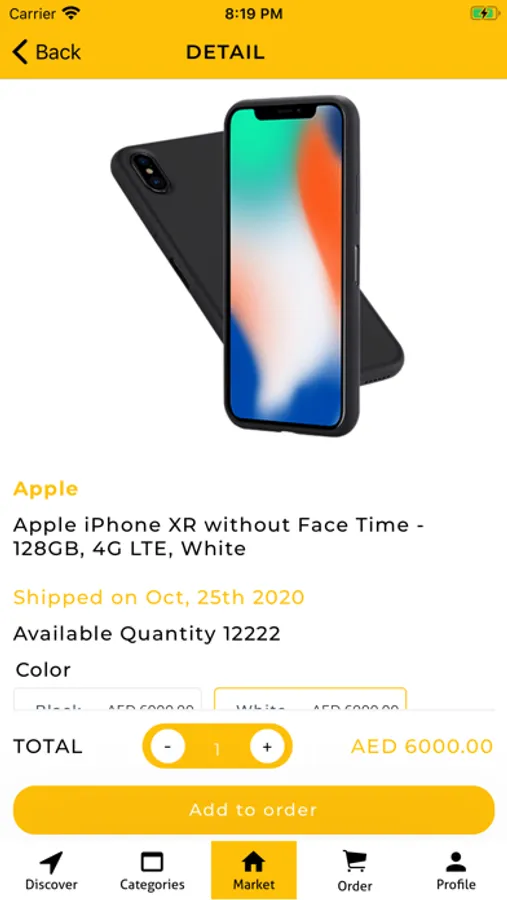Viewport: 507px width, 900px height.
Task: Tap the AED 6000.00 total price
Action: tap(421, 746)
